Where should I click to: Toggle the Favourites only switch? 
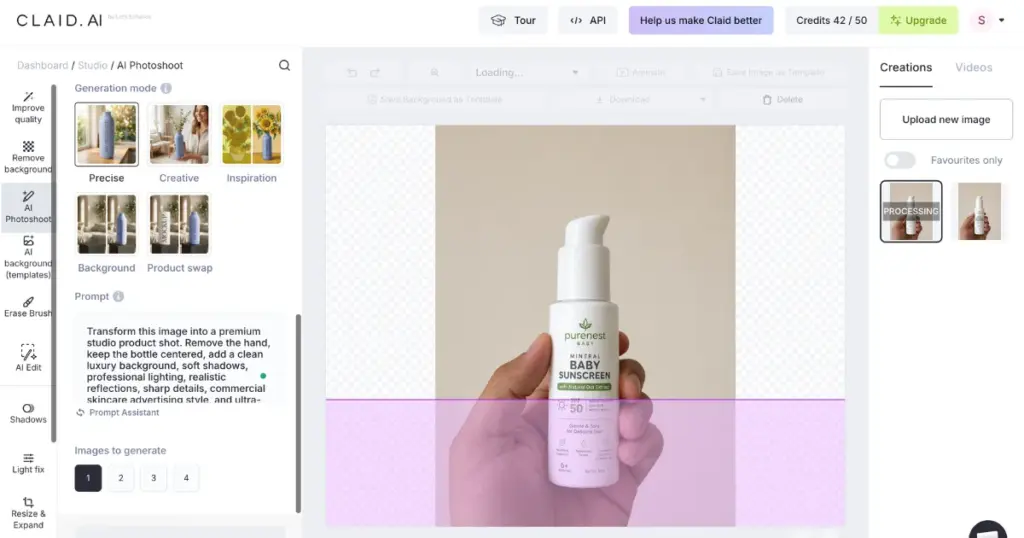(900, 160)
